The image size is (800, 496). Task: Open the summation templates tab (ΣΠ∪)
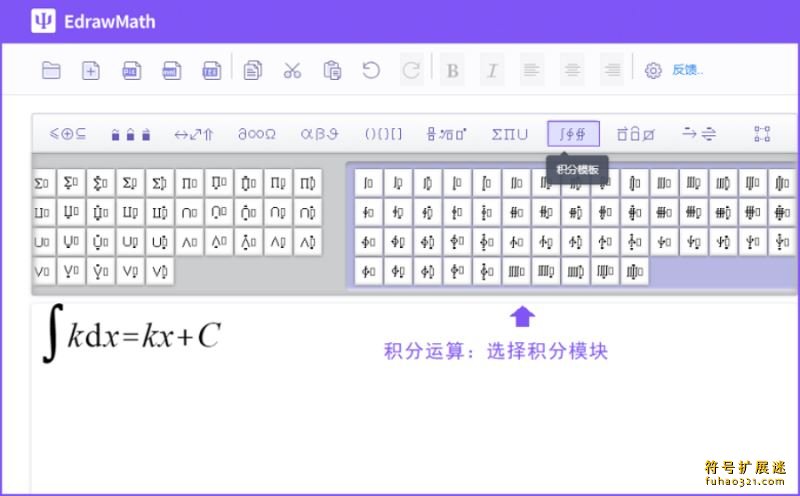(510, 134)
